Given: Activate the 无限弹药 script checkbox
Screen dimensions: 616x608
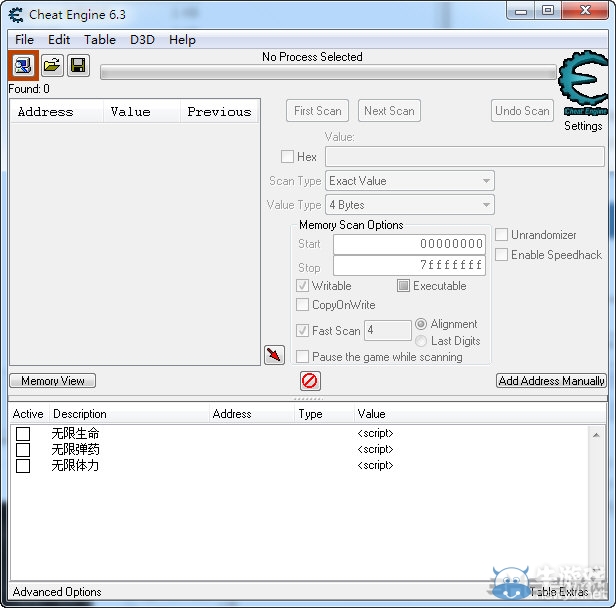Looking at the screenshot, I should pos(23,449).
